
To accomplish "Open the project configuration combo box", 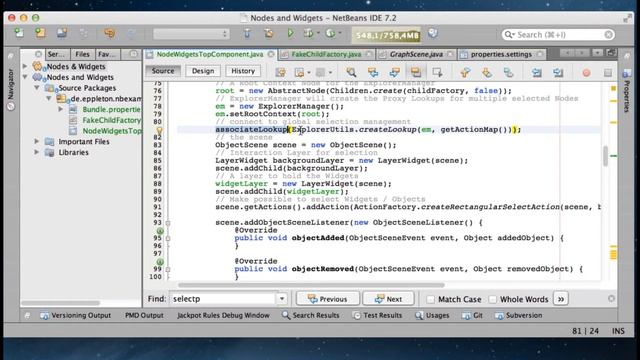I will 191,34.
